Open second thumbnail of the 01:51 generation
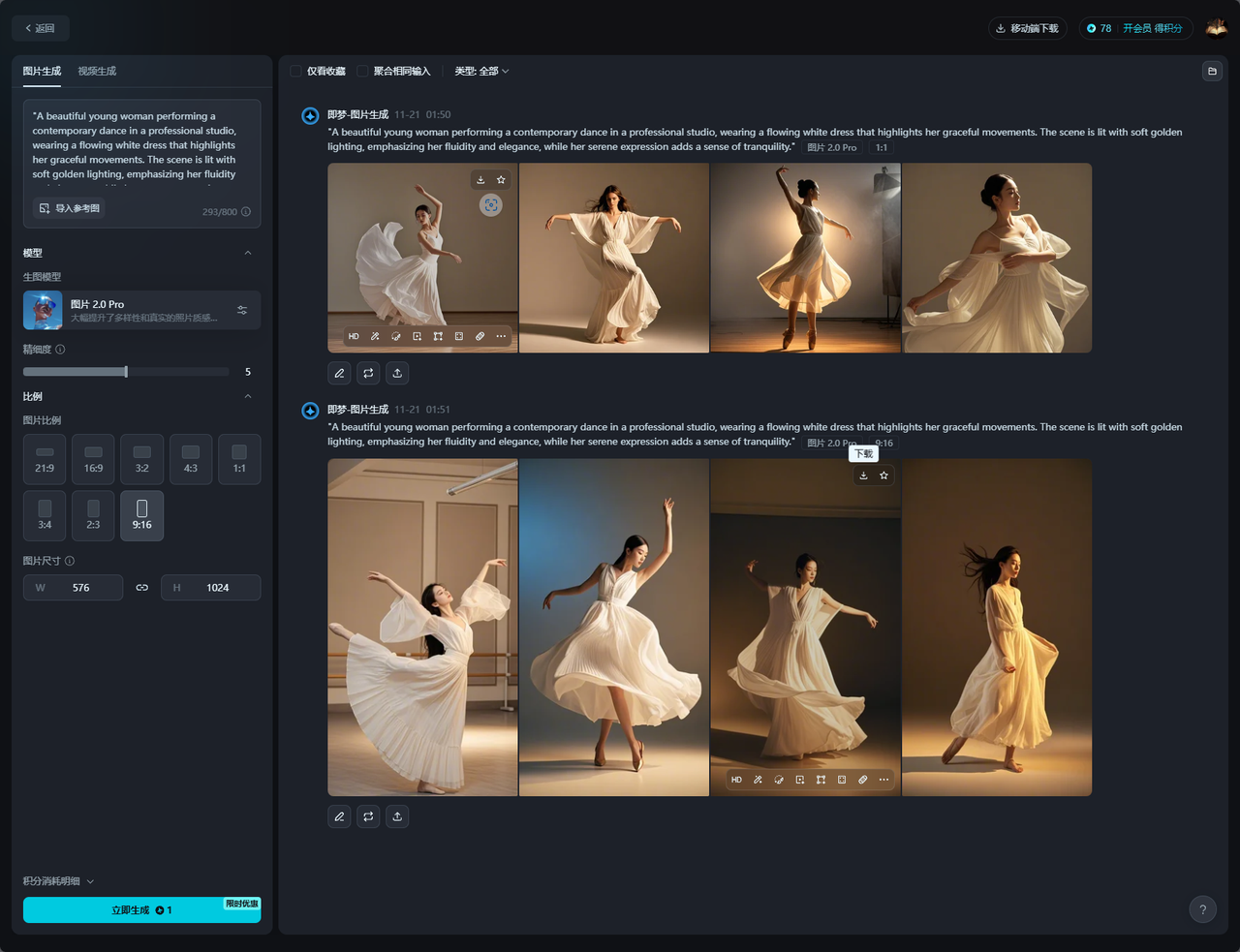The height and width of the screenshot is (952, 1240). (x=614, y=628)
